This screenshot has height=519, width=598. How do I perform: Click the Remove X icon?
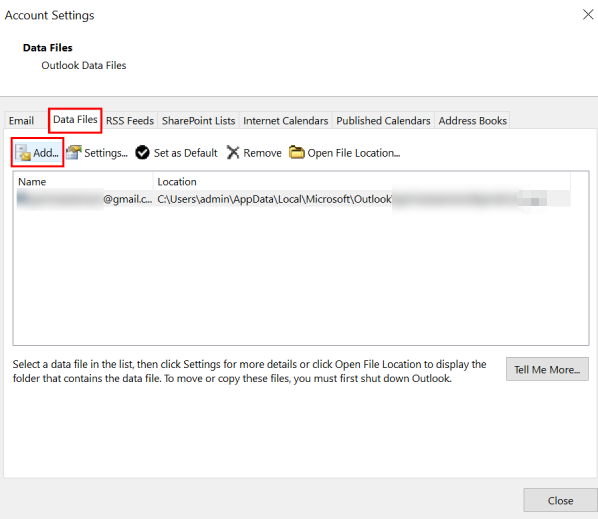click(233, 153)
